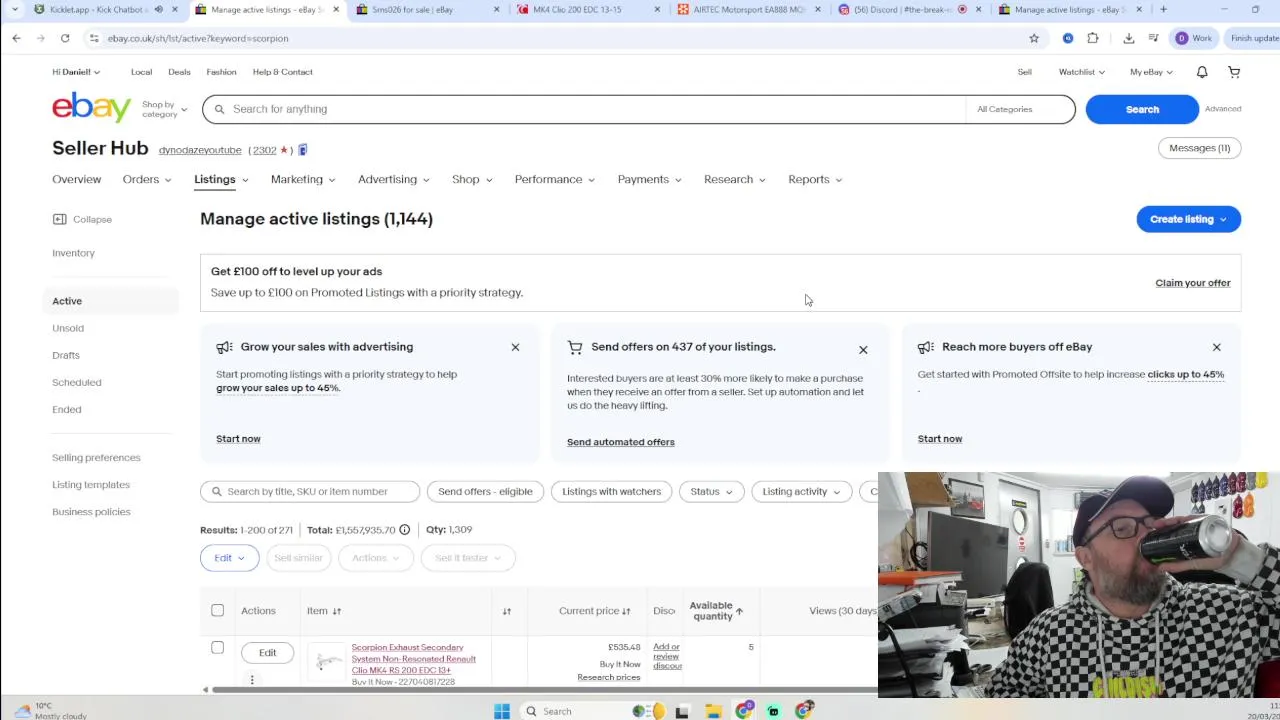Open the Orders menu
This screenshot has height=720, width=1280.
click(x=147, y=179)
